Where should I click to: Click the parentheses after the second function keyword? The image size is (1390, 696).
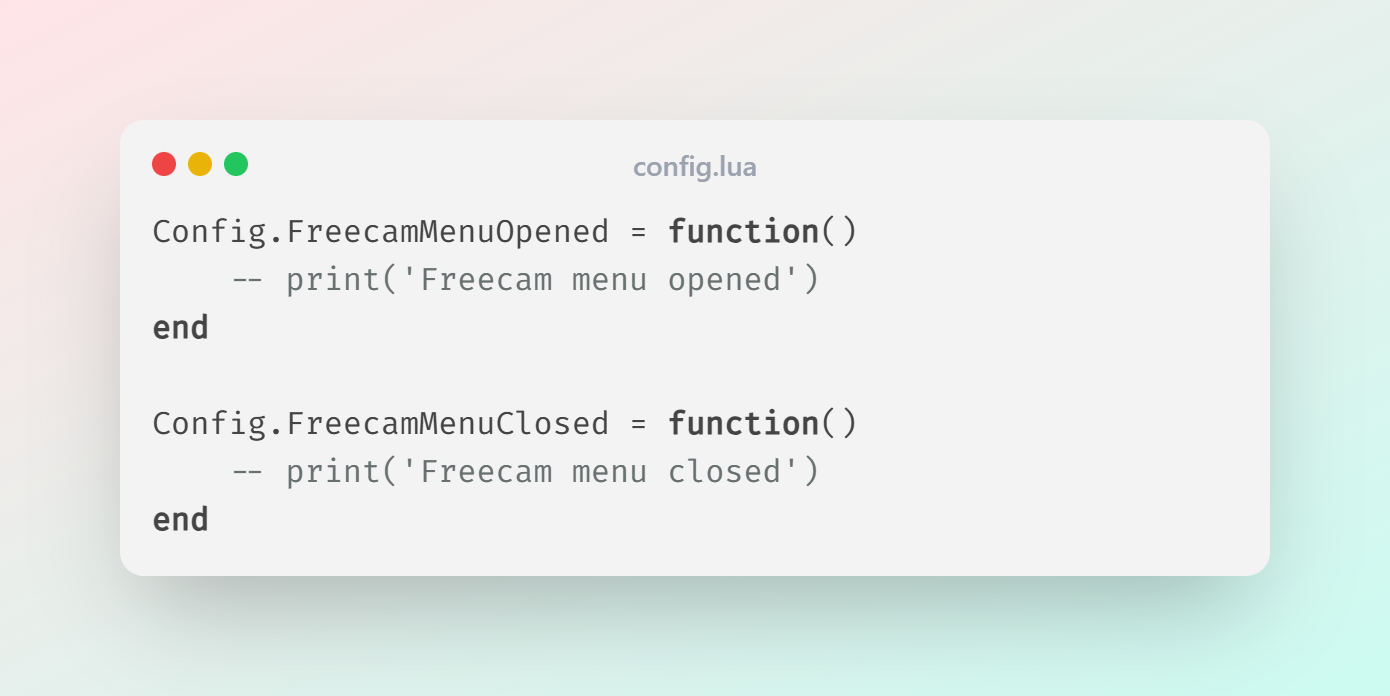click(x=839, y=424)
